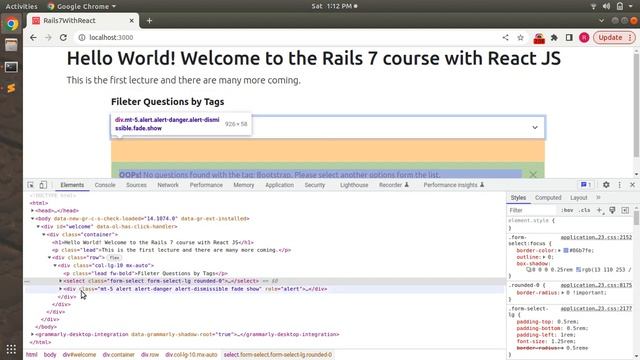Switch to the Elements tab
640x360 pixels.
pyautogui.click(x=72, y=185)
